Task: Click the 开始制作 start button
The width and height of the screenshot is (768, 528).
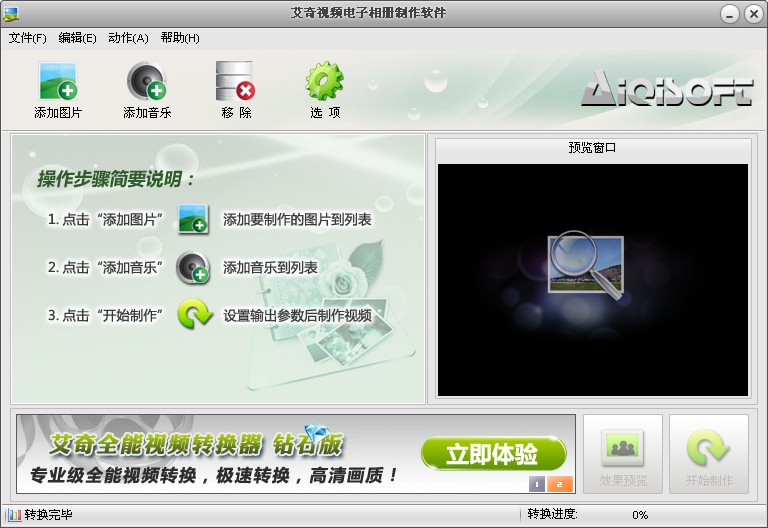Action: click(x=709, y=454)
